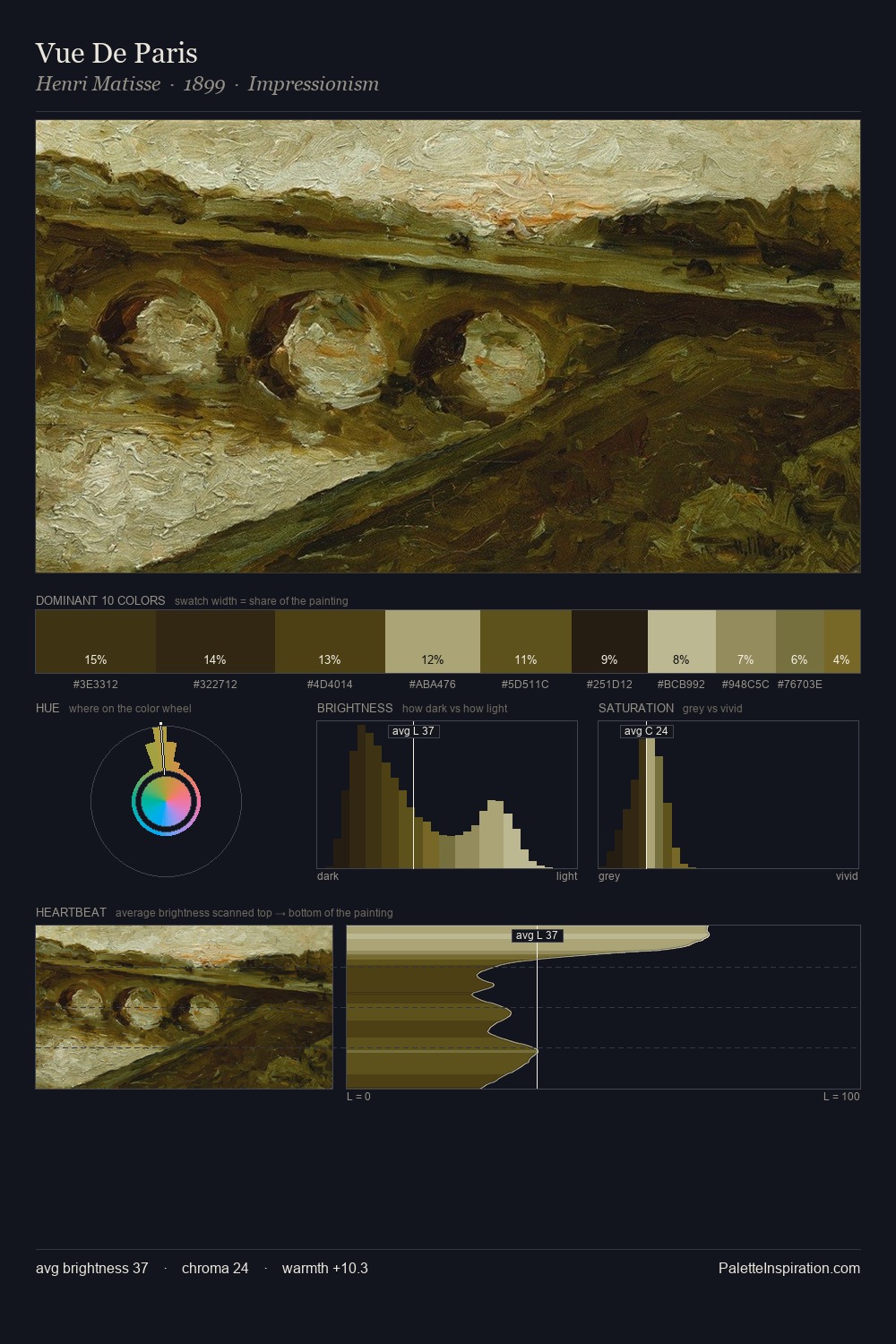
Task: Click the heartbeat brightness profile chart
Action: click(603, 1007)
